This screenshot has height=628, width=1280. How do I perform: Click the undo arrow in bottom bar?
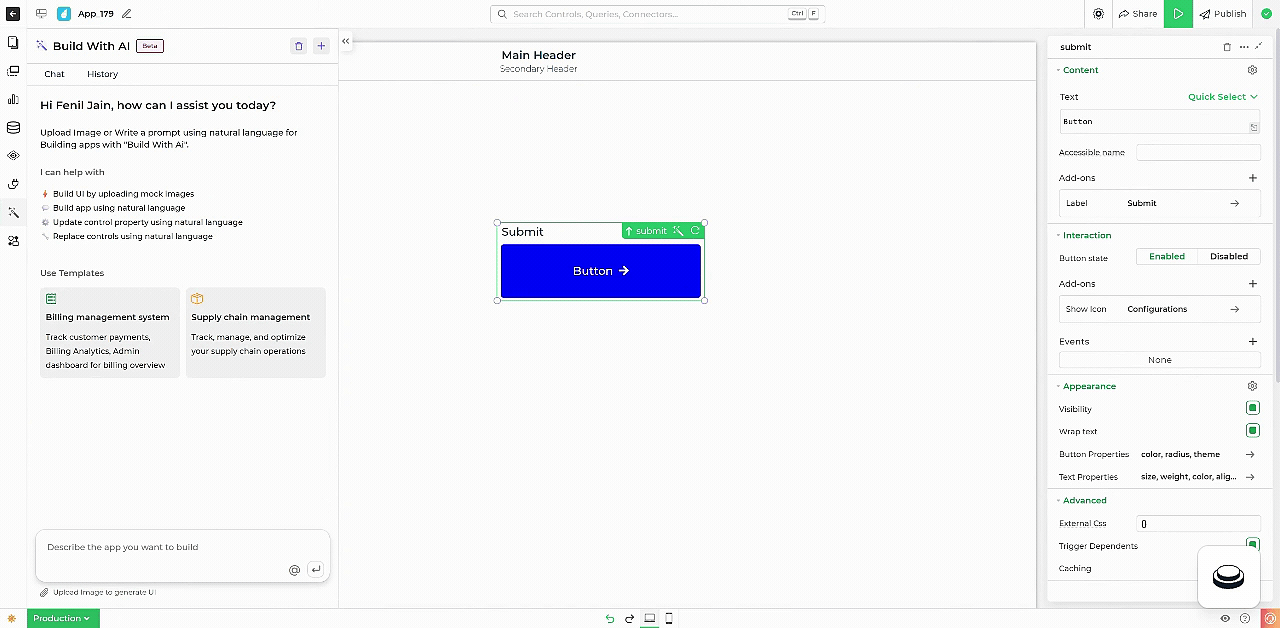[x=610, y=619]
